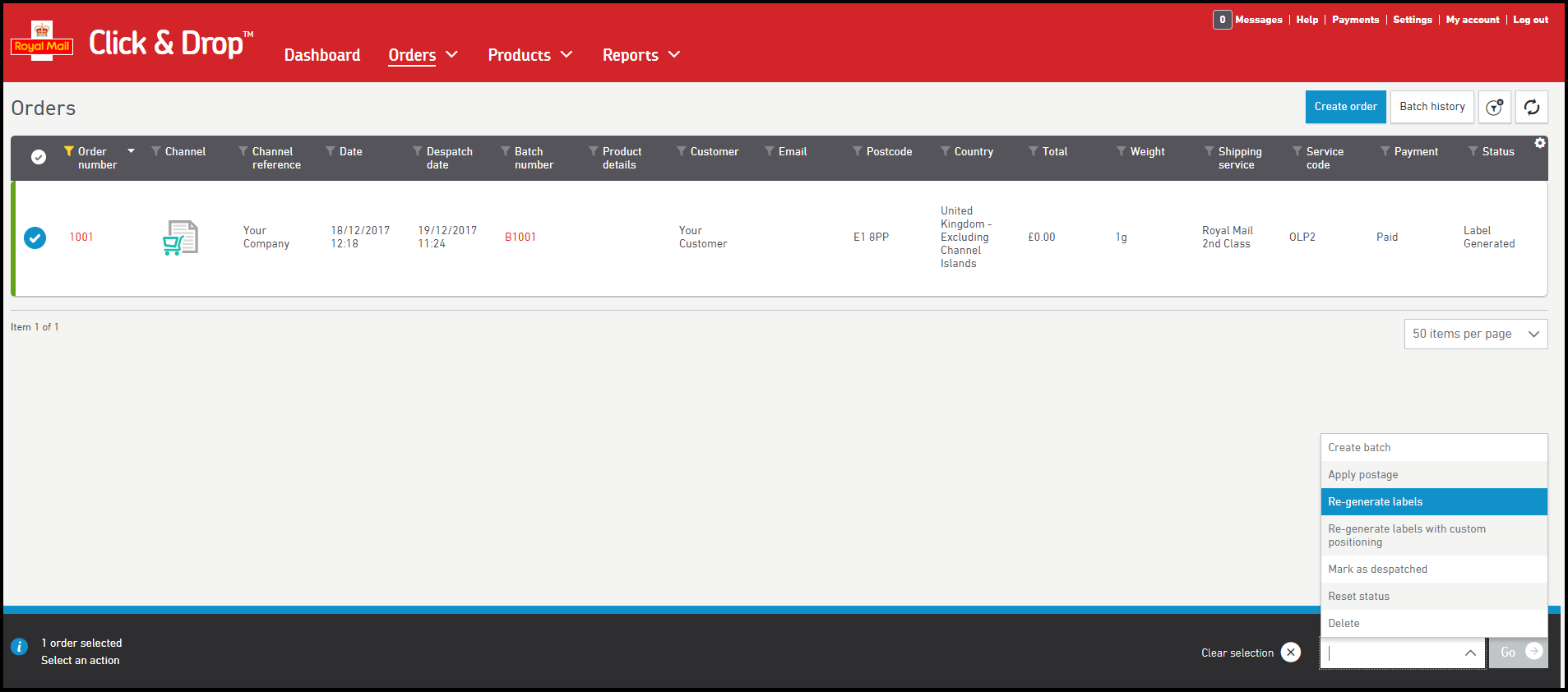Viewport: 1568px width, 692px height.
Task: Open batch number B1001 link
Action: tap(520, 238)
